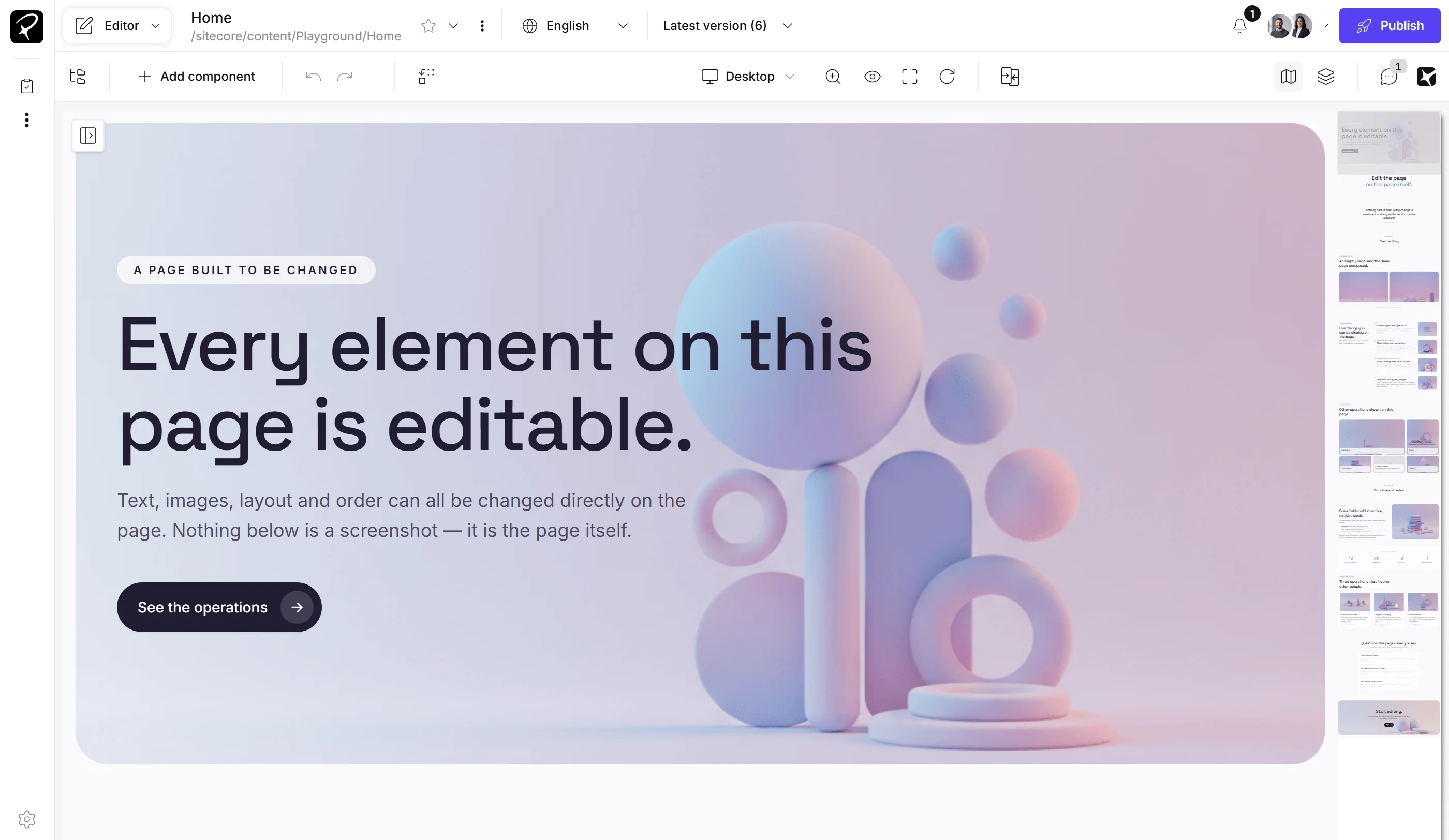Click the /sitecore/content/Playground/Home path
The width and height of the screenshot is (1449, 840).
[x=295, y=36]
